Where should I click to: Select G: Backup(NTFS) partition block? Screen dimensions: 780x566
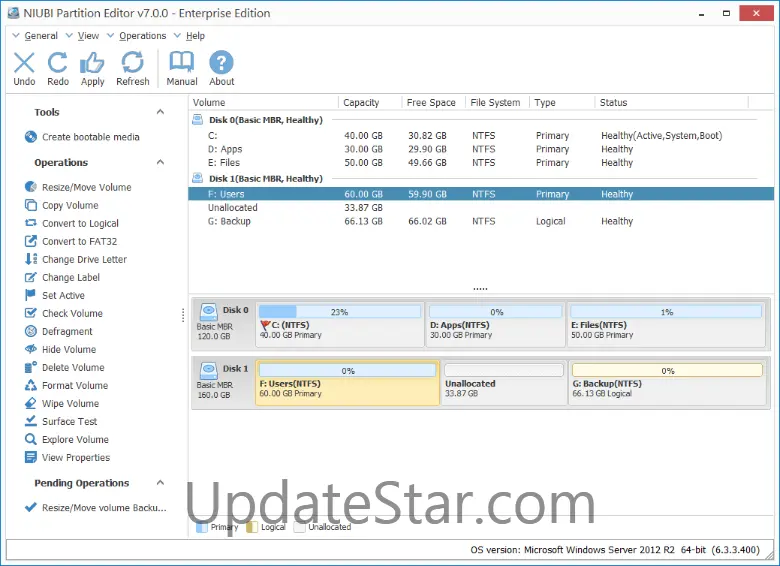pyautogui.click(x=667, y=383)
